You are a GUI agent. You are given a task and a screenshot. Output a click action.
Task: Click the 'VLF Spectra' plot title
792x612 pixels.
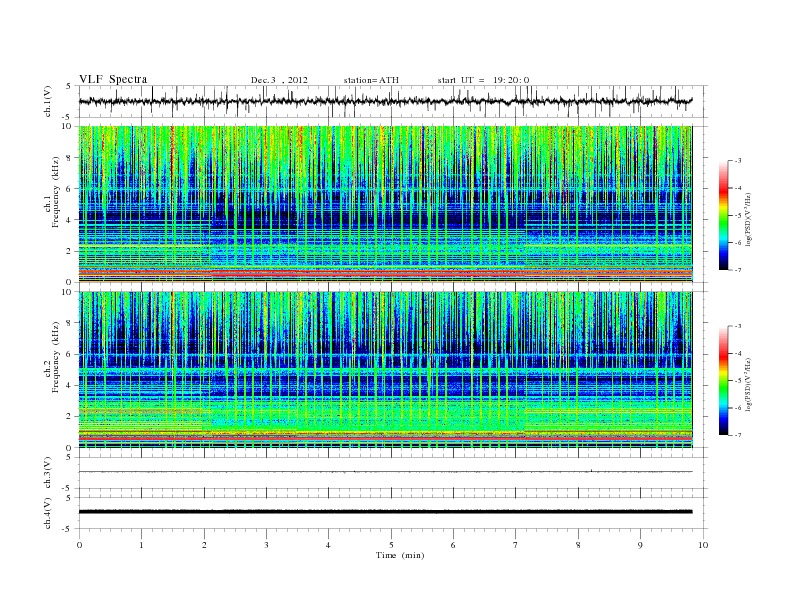click(113, 79)
